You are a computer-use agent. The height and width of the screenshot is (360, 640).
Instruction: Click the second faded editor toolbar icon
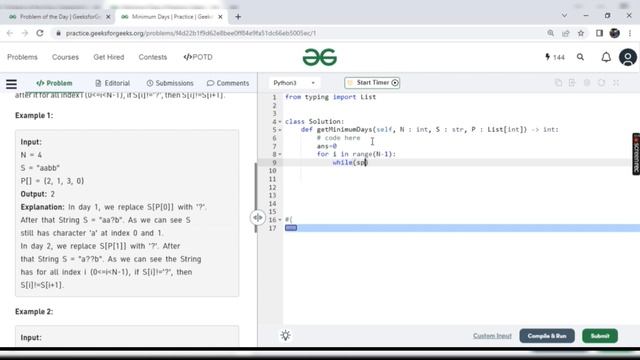click(572, 83)
